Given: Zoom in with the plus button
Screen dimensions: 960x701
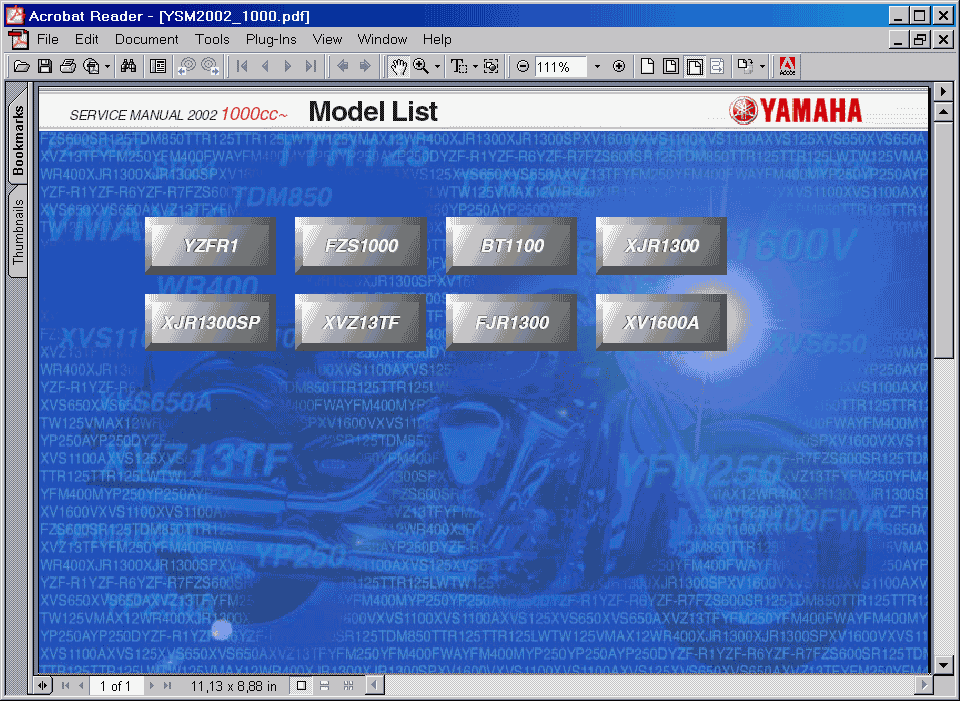Looking at the screenshot, I should pyautogui.click(x=619, y=66).
